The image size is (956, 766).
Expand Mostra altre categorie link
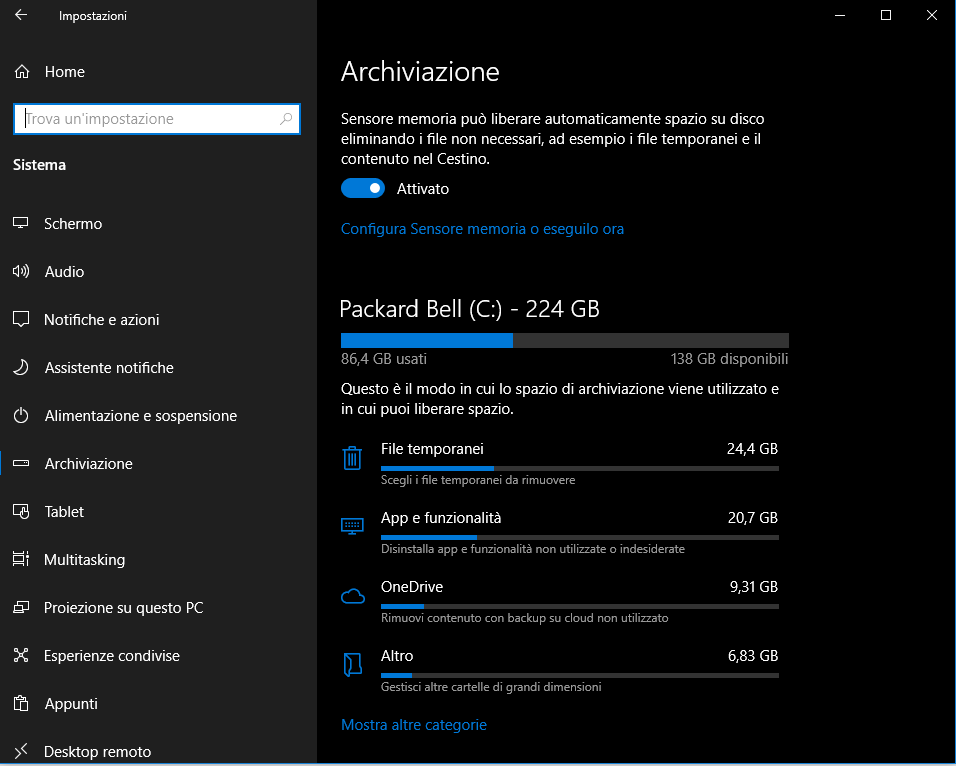[413, 725]
